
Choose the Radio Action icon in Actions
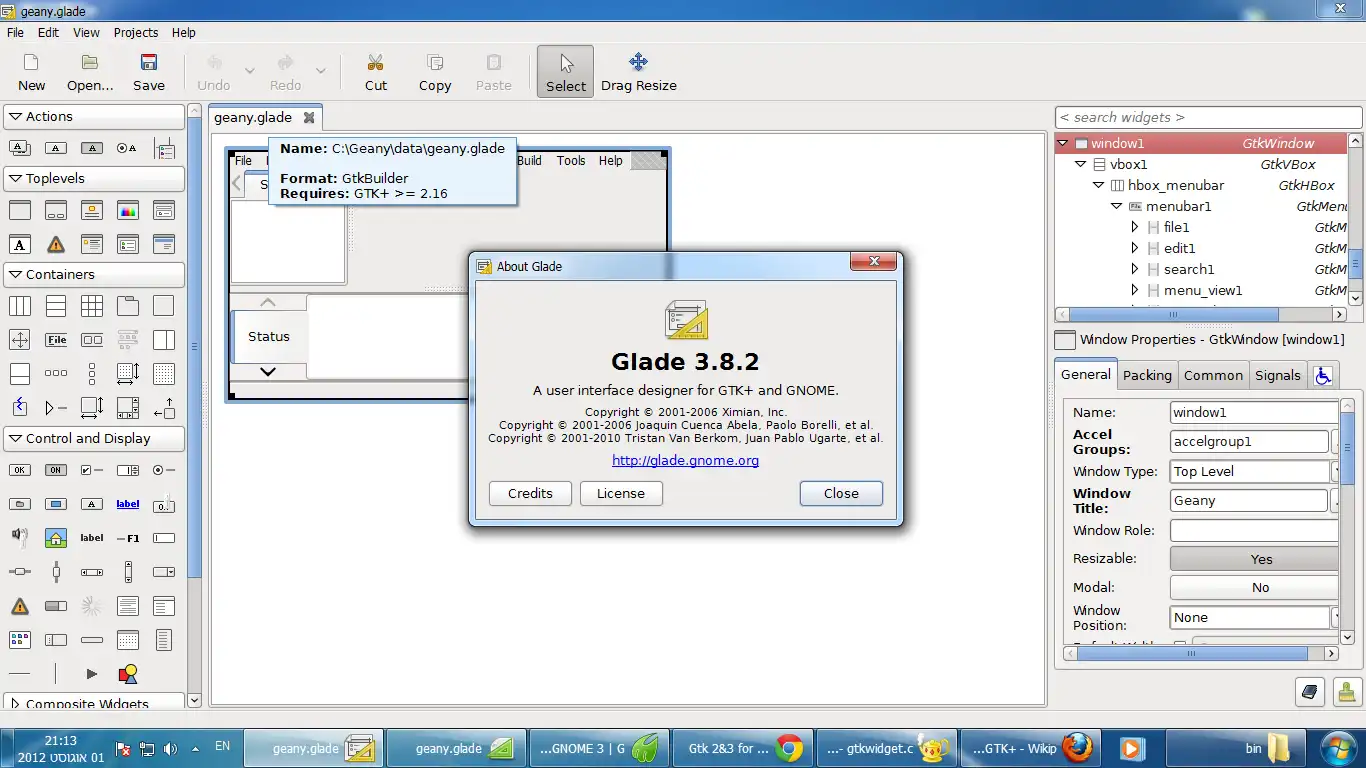point(127,148)
